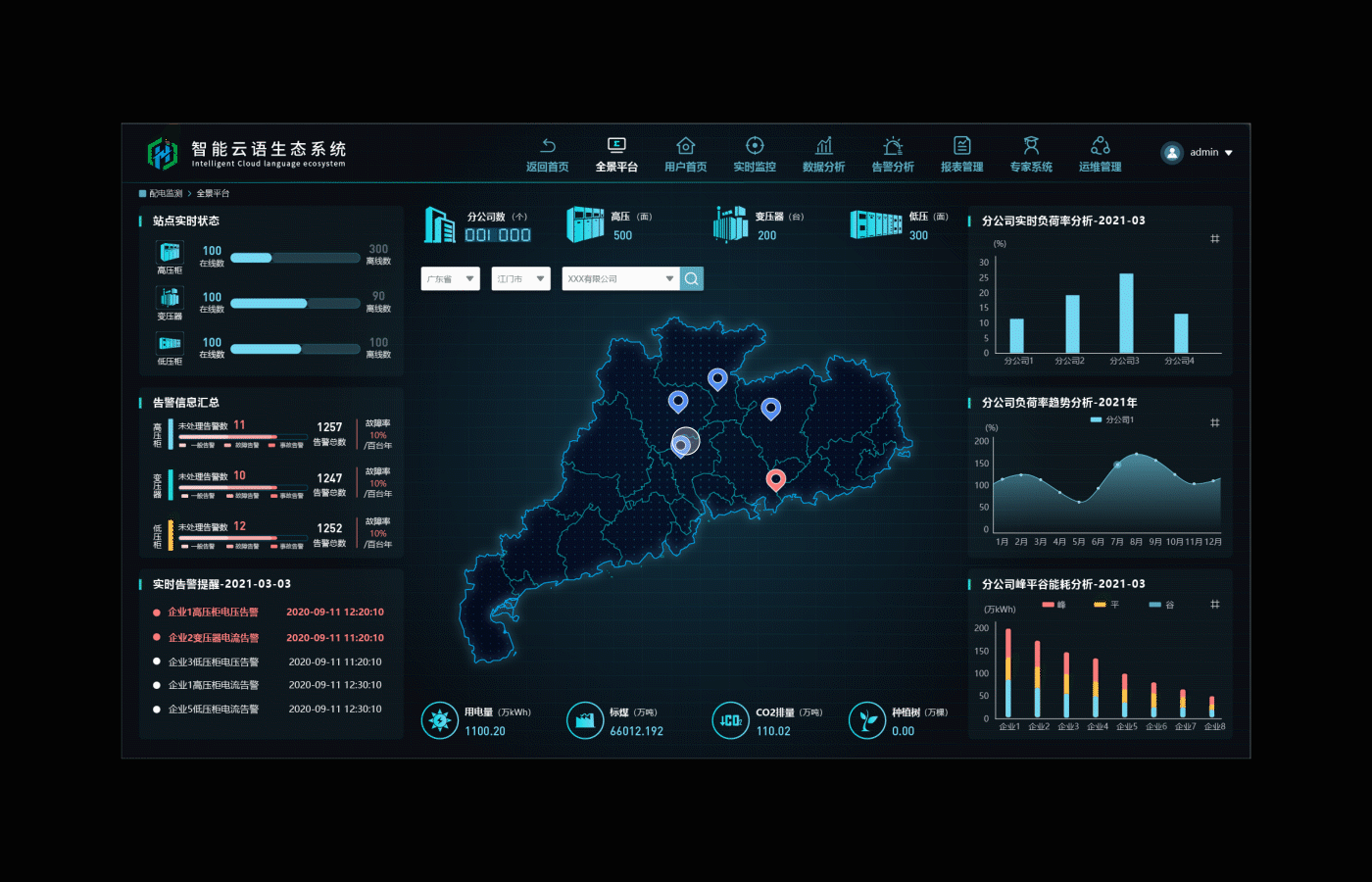
Task: Click the admin user avatar icon
Action: 1172,153
